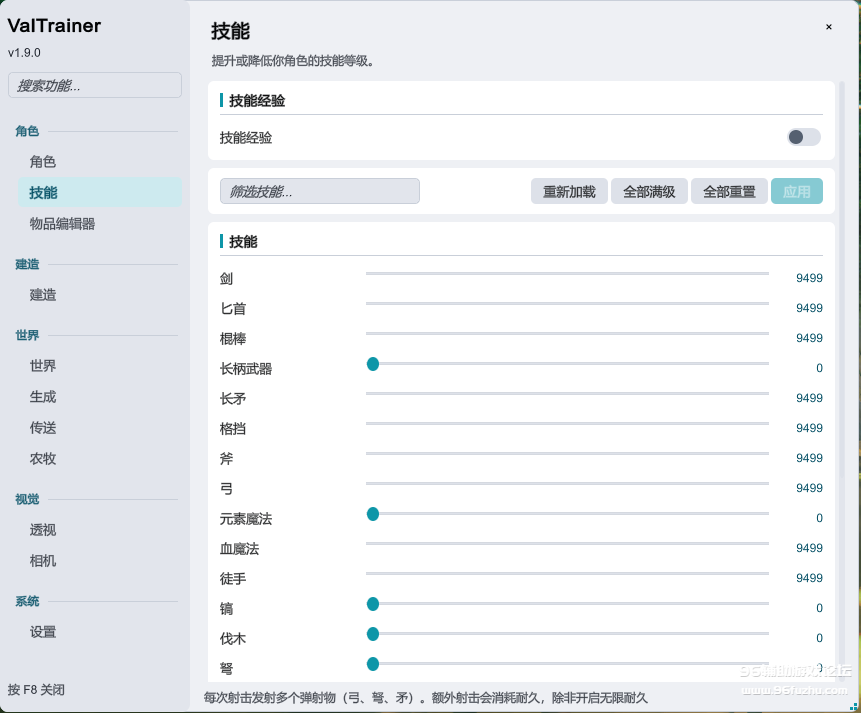Click the 按 F8 关闭 hint text
861x713 pixels.
click(x=36, y=689)
